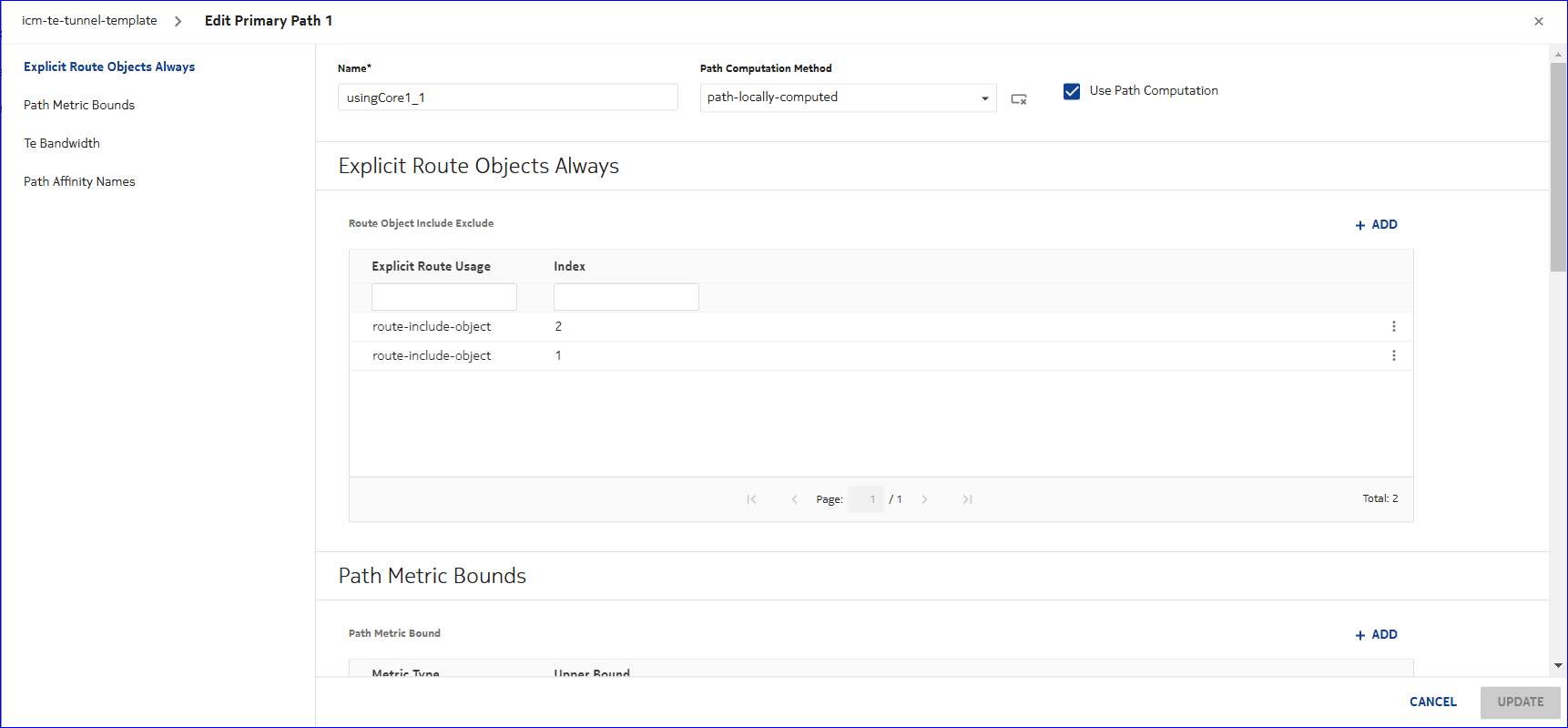Go to last page of route table
This screenshot has height=728, width=1568.
click(x=967, y=499)
